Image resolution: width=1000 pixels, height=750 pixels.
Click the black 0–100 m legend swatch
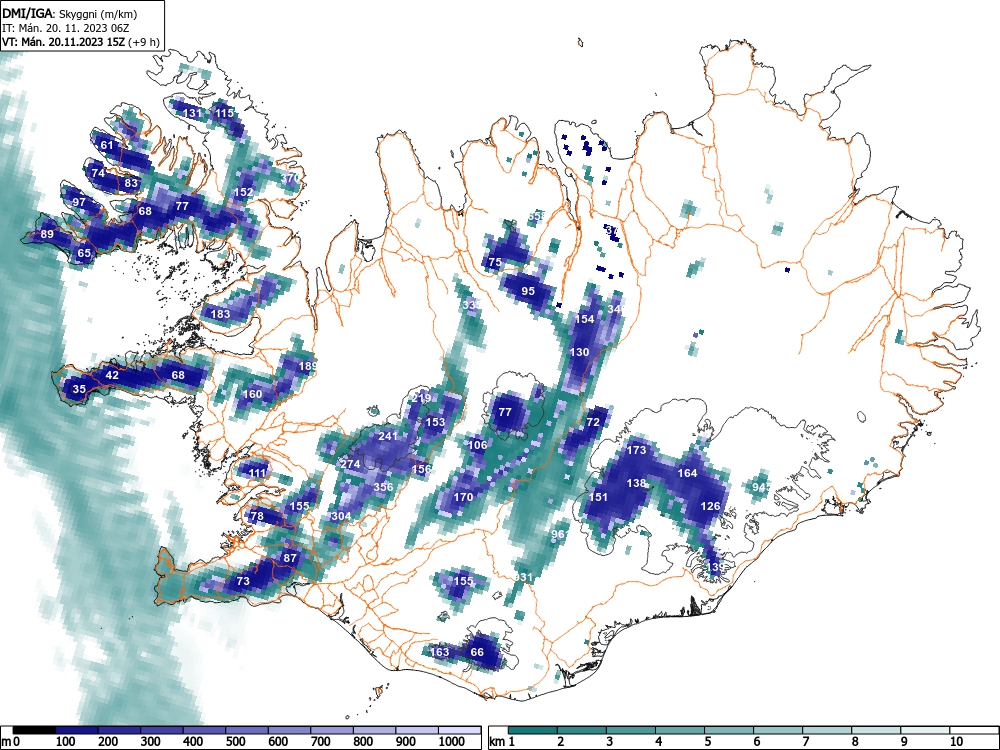(35, 730)
